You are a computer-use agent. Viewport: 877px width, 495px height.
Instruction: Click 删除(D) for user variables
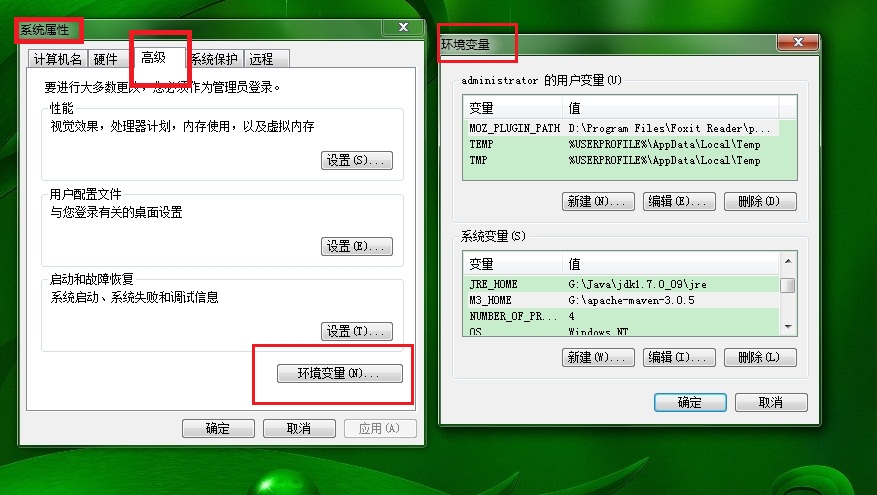760,201
